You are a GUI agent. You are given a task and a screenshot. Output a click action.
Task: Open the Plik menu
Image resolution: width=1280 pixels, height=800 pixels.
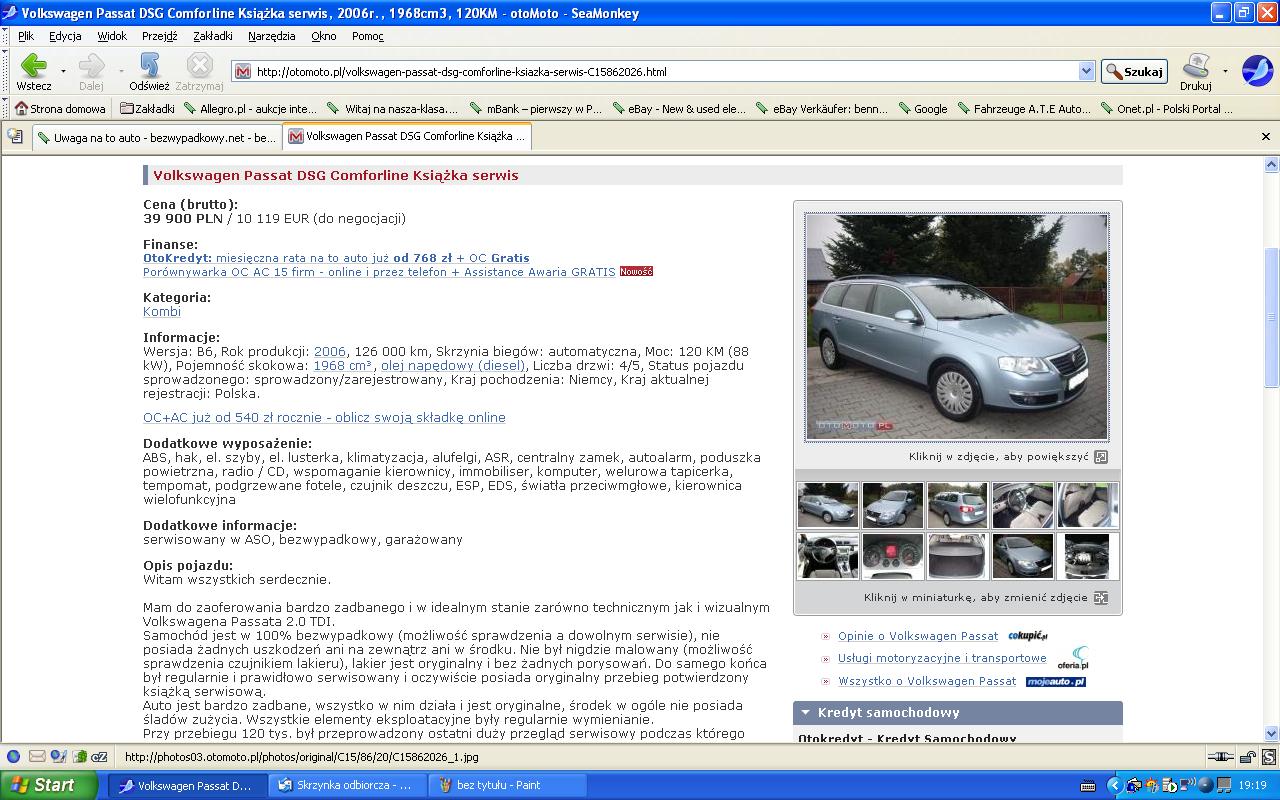point(26,36)
